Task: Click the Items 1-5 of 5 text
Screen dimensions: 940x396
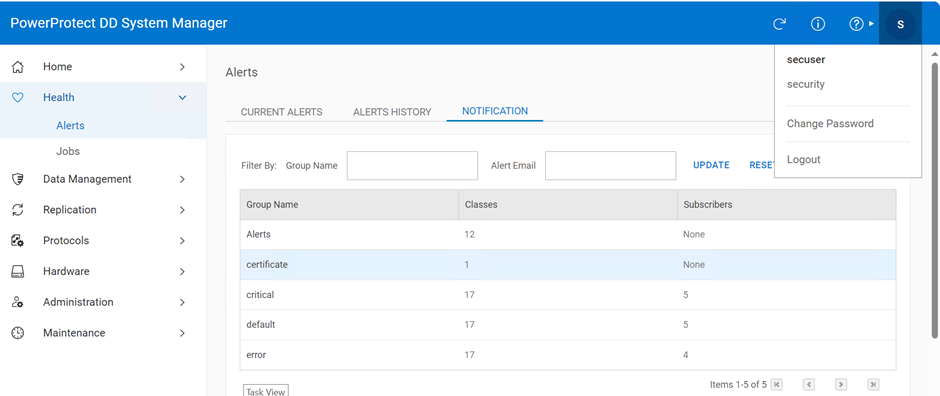Action: (738, 384)
